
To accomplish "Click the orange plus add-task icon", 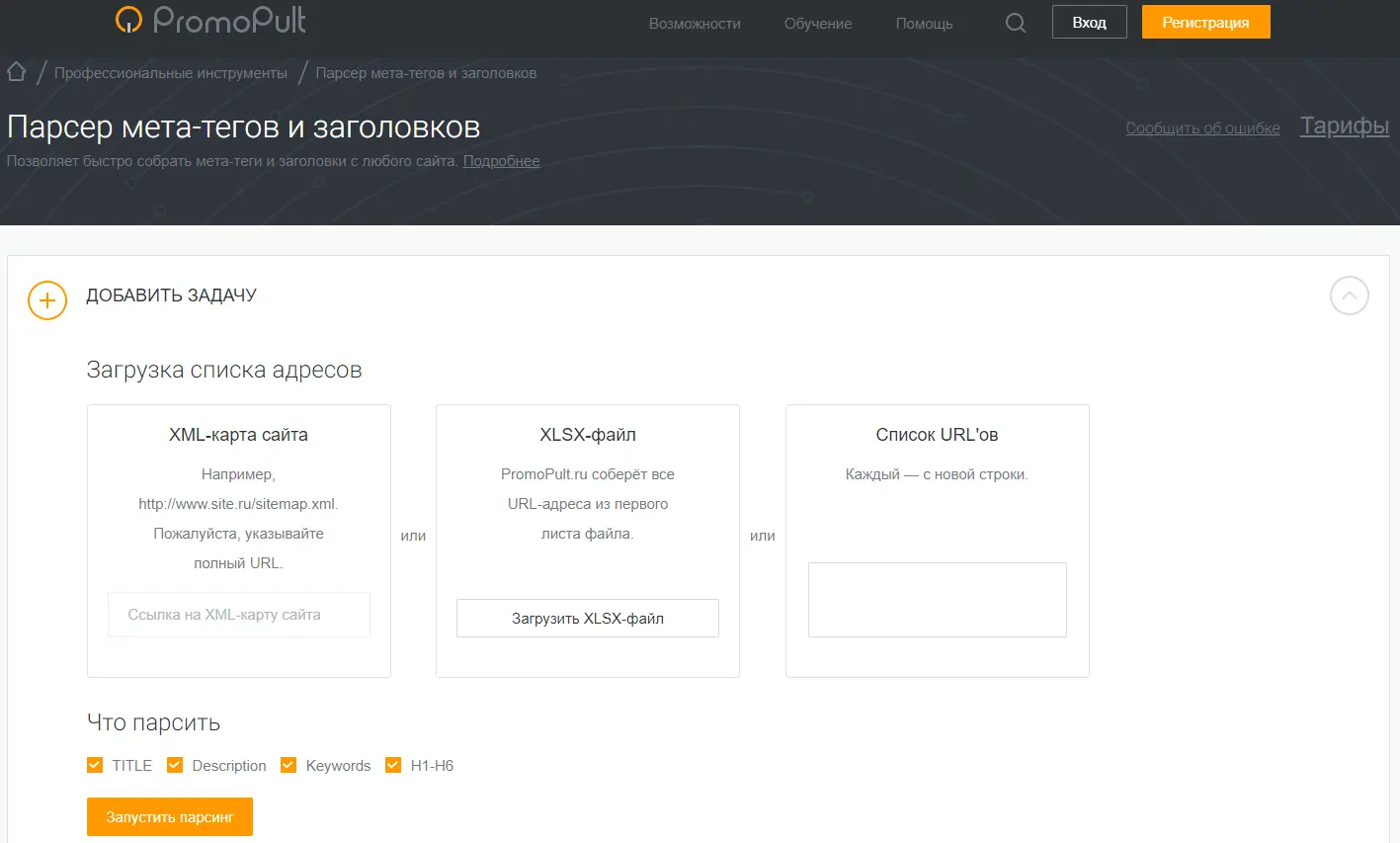I will pyautogui.click(x=47, y=300).
